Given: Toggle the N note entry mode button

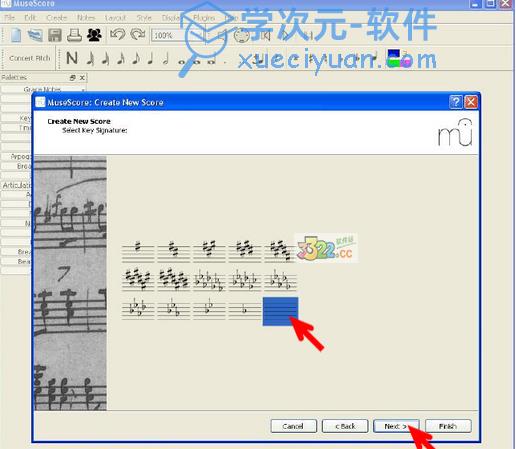Looking at the screenshot, I should pyautogui.click(x=72, y=58).
